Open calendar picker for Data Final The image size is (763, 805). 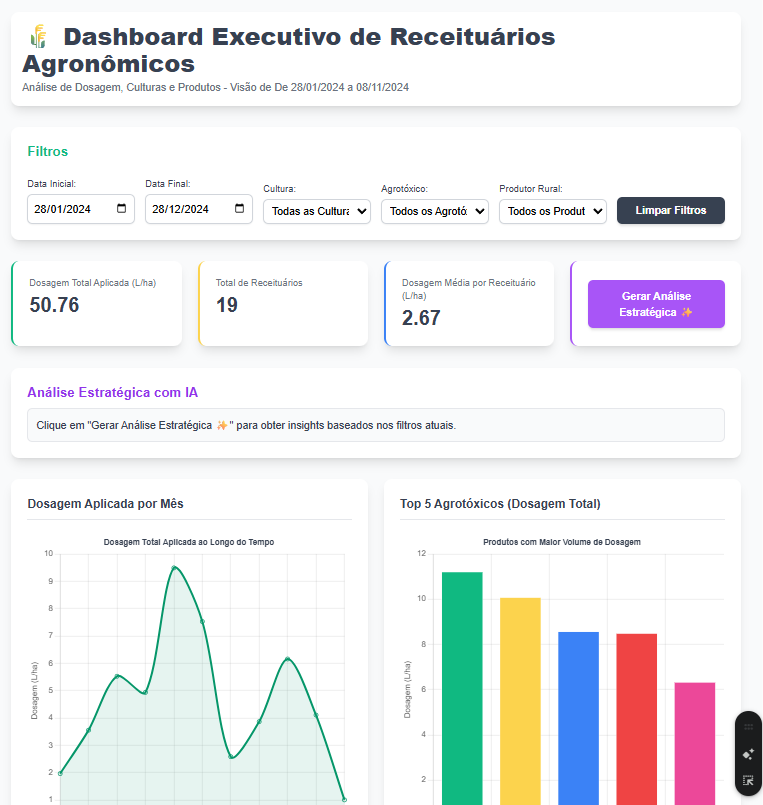(x=240, y=209)
